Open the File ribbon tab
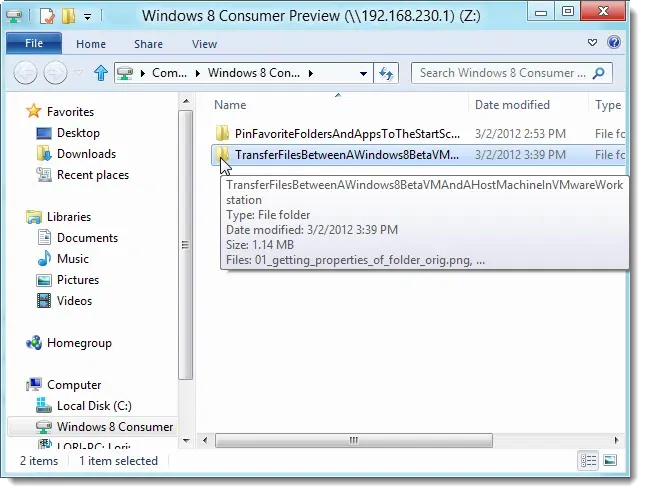Image resolution: width=645 pixels, height=493 pixels. click(34, 43)
